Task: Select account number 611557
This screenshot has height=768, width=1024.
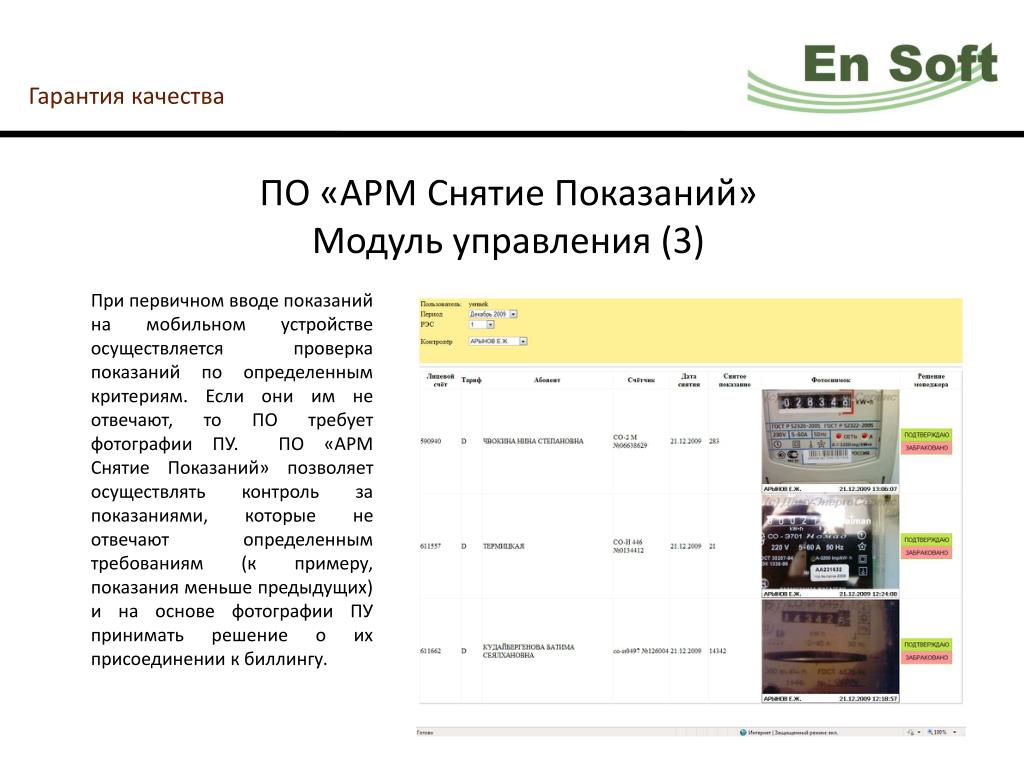Action: pyautogui.click(x=430, y=547)
